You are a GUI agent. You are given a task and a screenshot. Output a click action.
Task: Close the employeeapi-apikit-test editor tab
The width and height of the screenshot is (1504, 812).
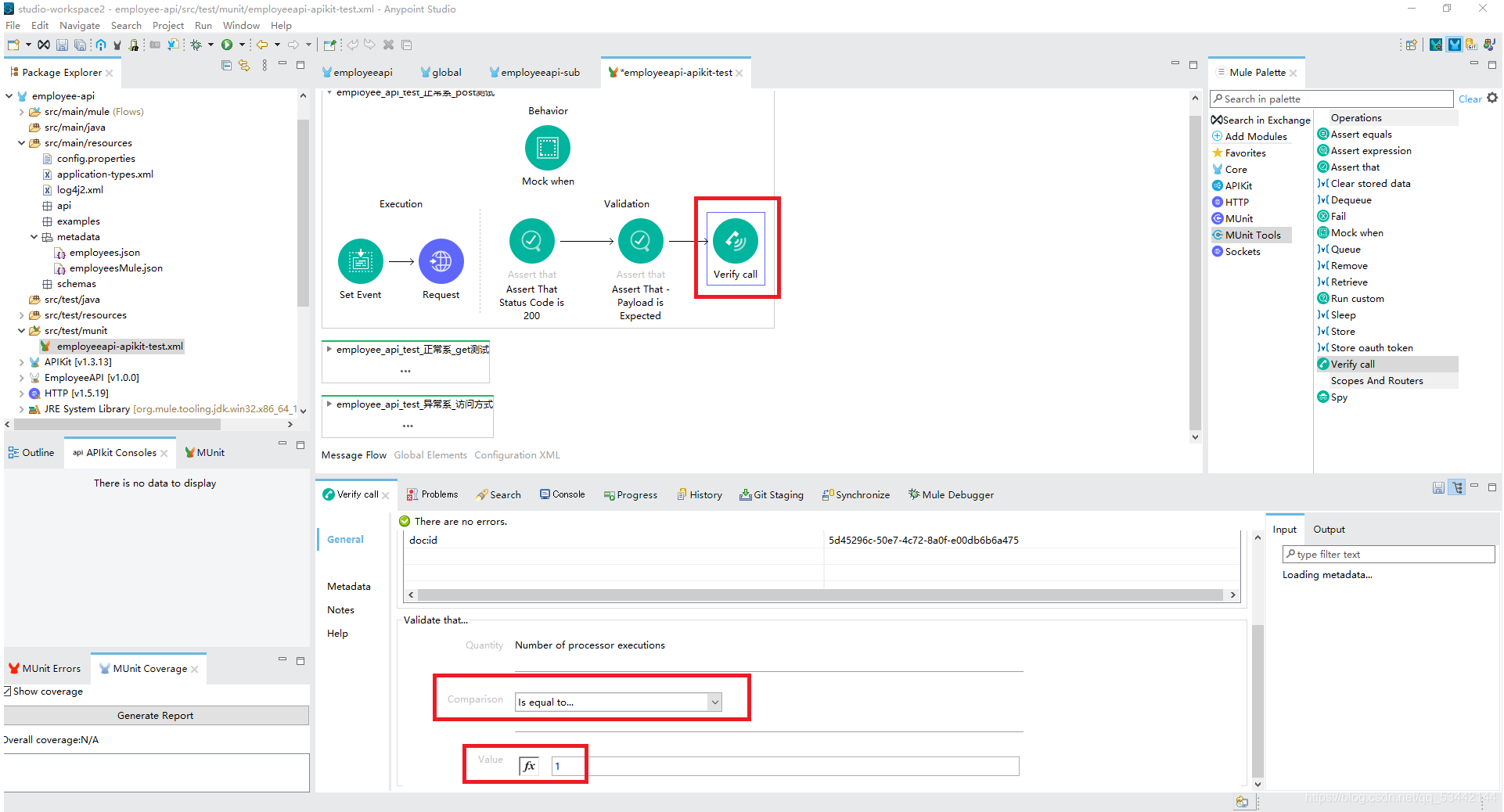[x=739, y=73]
